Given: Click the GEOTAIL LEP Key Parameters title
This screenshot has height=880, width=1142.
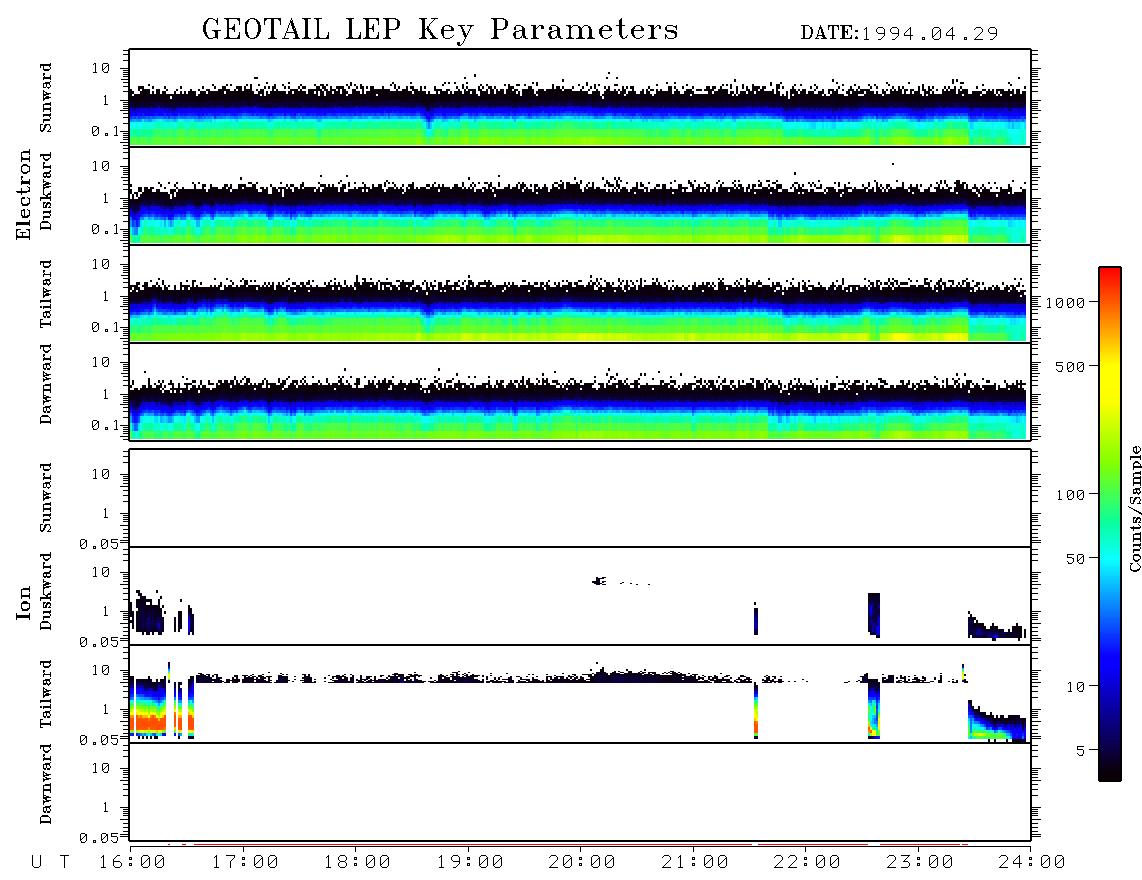Looking at the screenshot, I should pyautogui.click(x=440, y=30).
